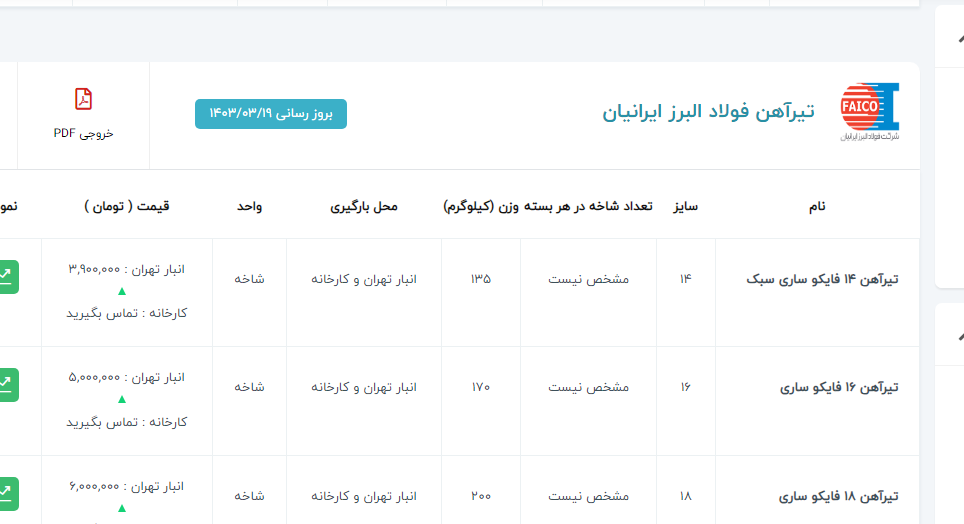Click the قیمت ( تومان ) column header
964x524 pixels.
click(127, 206)
